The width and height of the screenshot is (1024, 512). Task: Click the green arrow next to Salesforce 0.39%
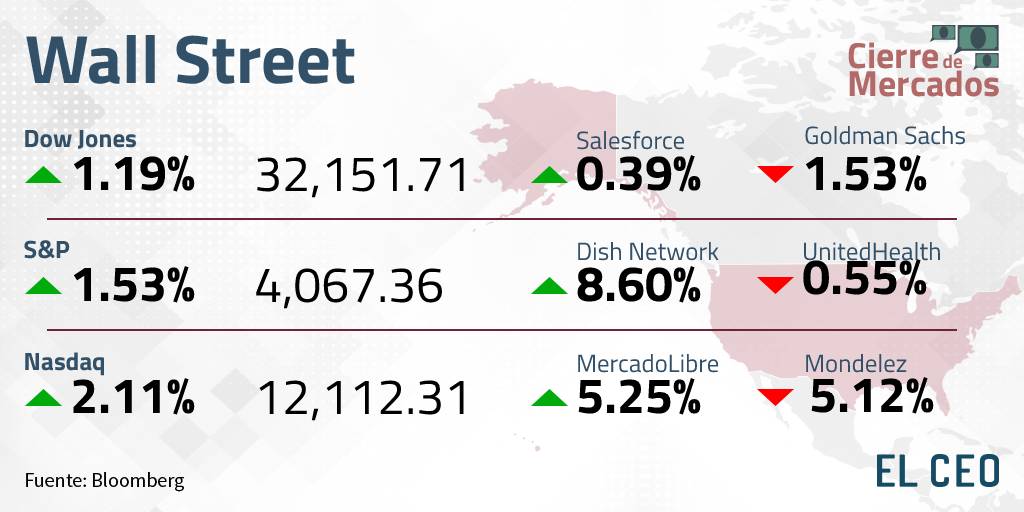point(549,175)
